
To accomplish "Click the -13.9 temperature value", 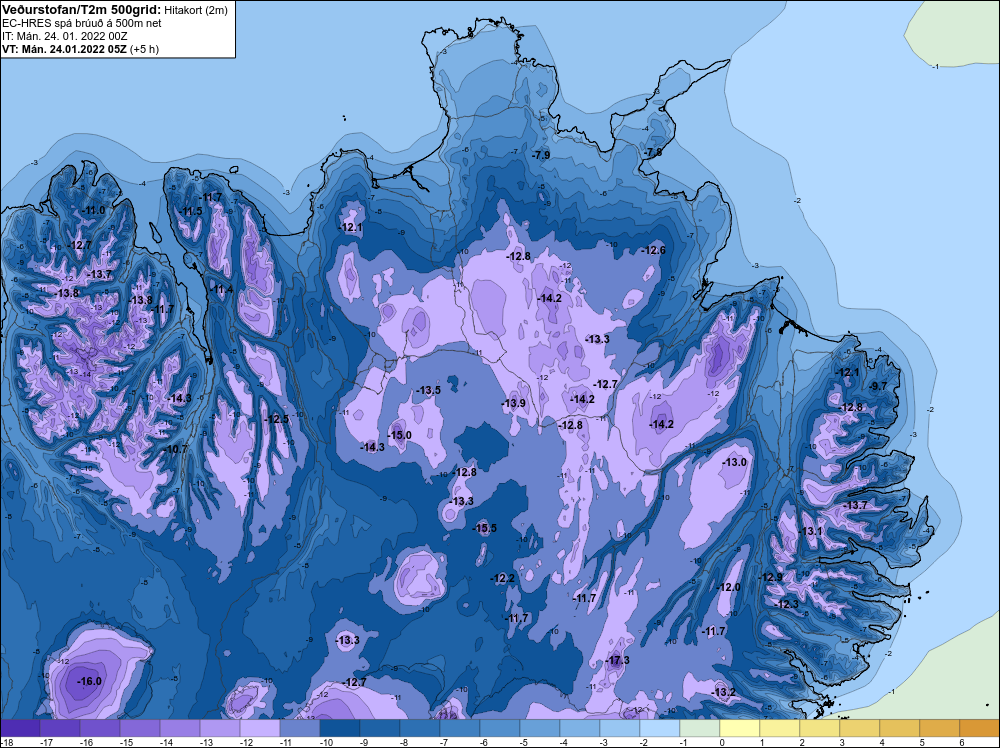I will click(514, 403).
